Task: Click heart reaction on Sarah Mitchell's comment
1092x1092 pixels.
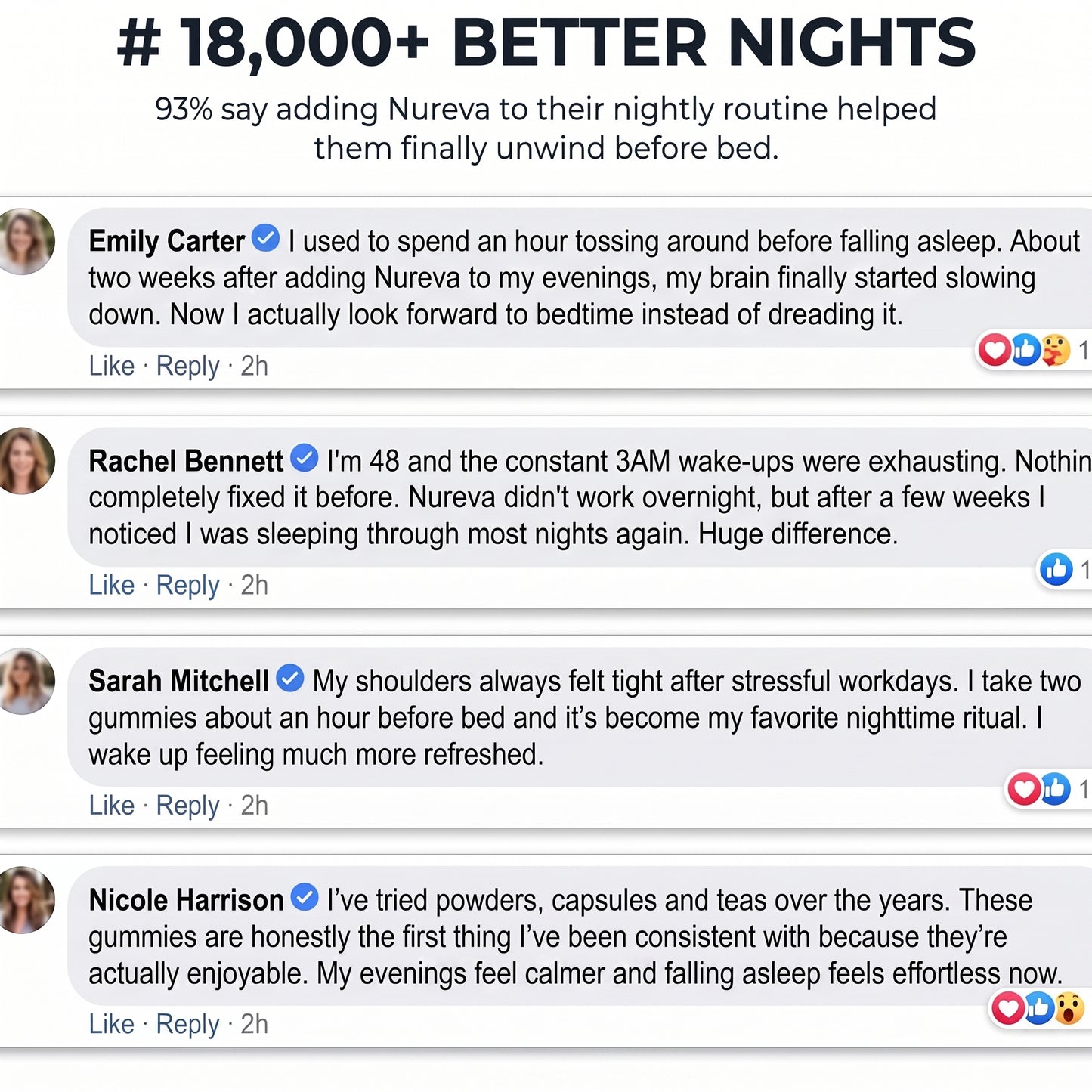Action: 1024,789
